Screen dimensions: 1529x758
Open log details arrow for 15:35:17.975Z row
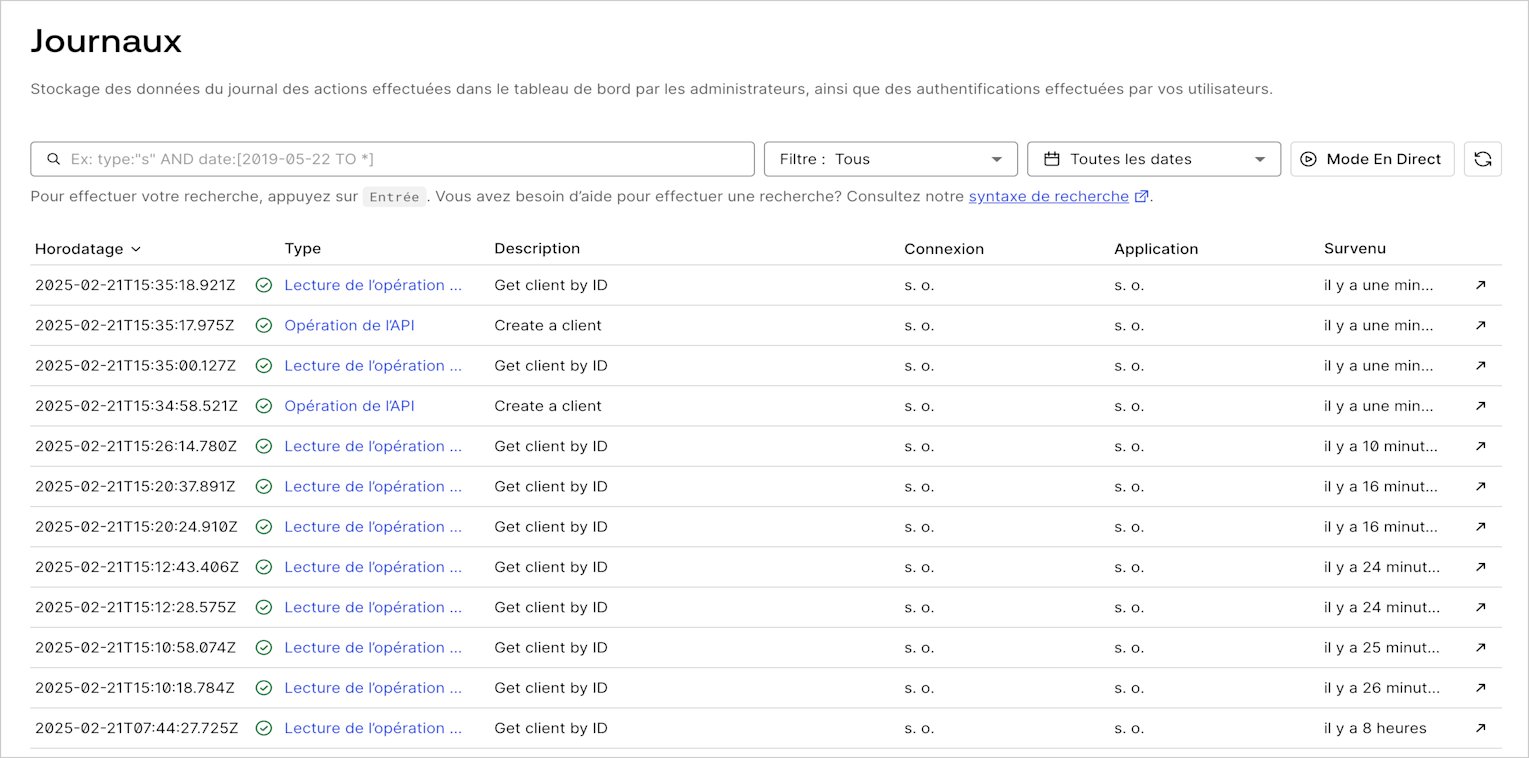coord(1481,325)
